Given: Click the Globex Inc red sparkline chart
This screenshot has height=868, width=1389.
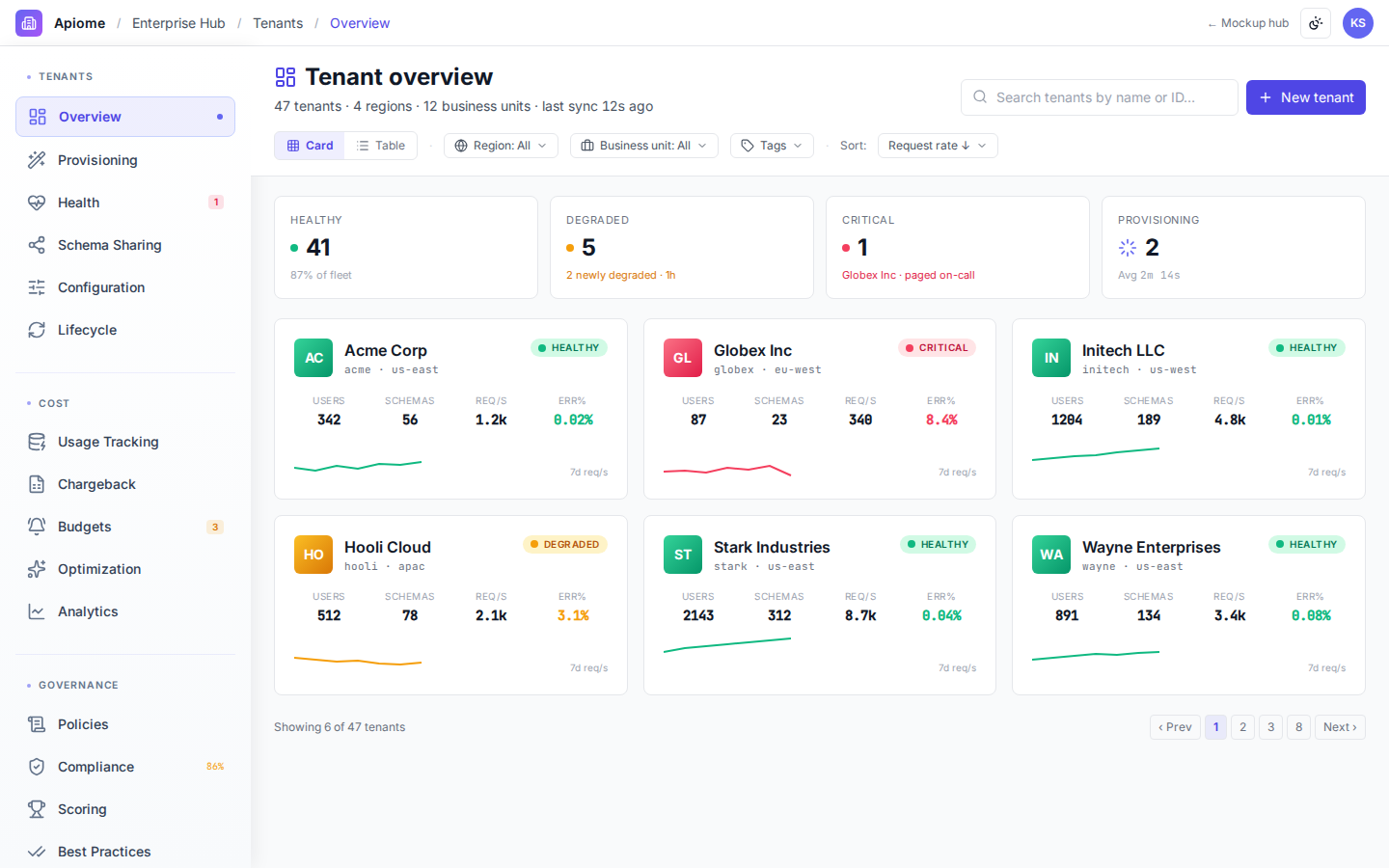Looking at the screenshot, I should tap(727, 470).
